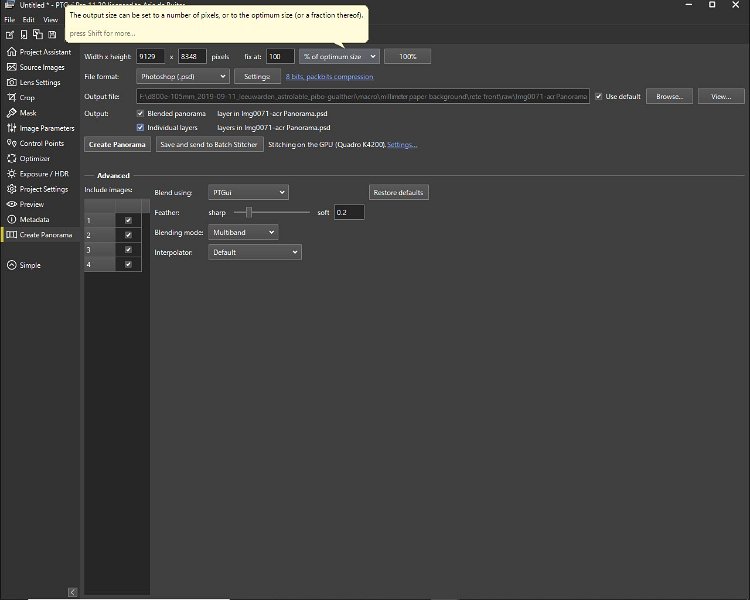Screen dimensions: 750x600
Task: Select the Crop tool in sidebar
Action: tap(27, 98)
